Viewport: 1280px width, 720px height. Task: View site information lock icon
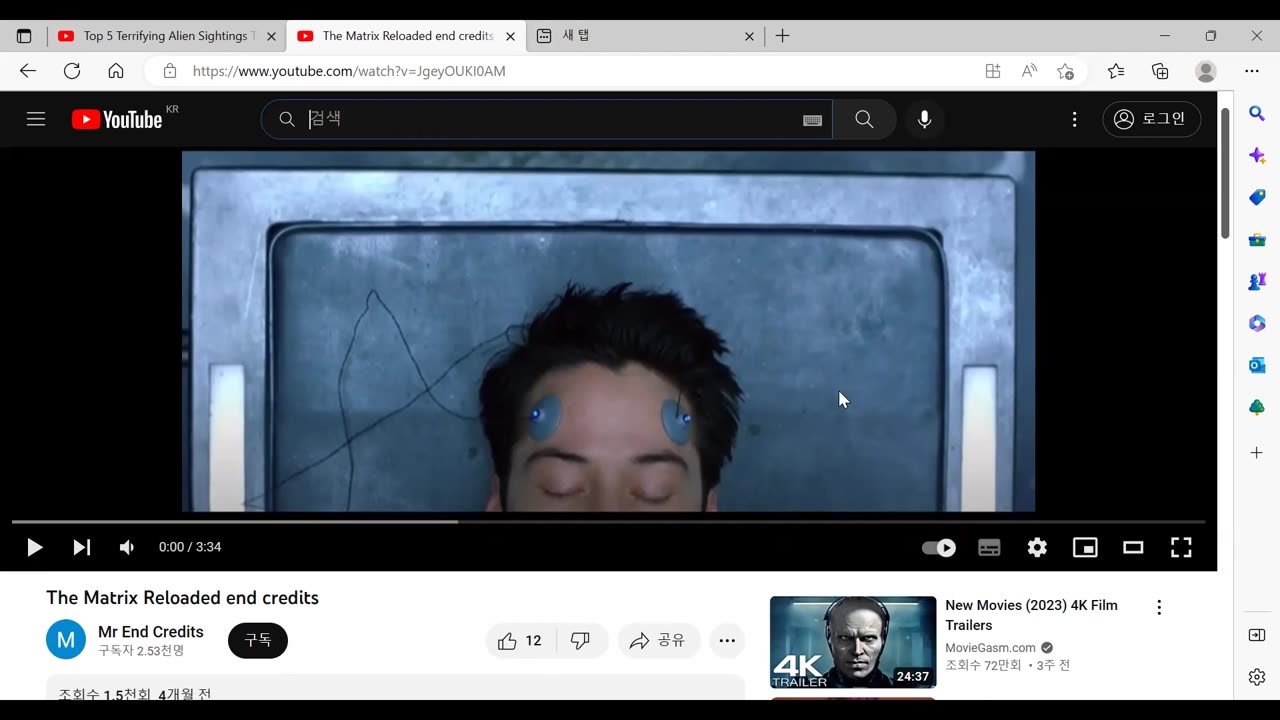(170, 71)
